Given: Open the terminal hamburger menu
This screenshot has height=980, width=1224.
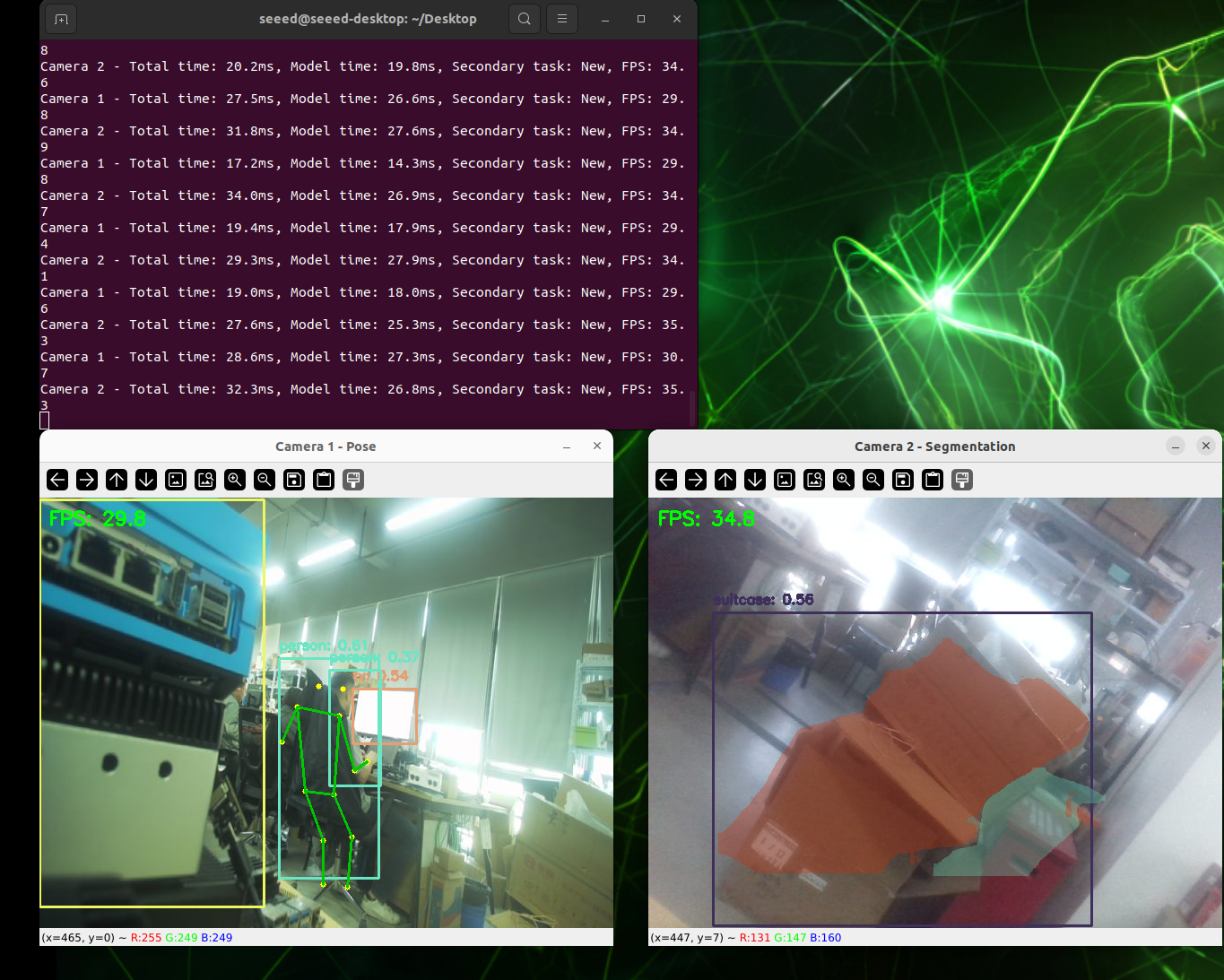Looking at the screenshot, I should click(562, 19).
